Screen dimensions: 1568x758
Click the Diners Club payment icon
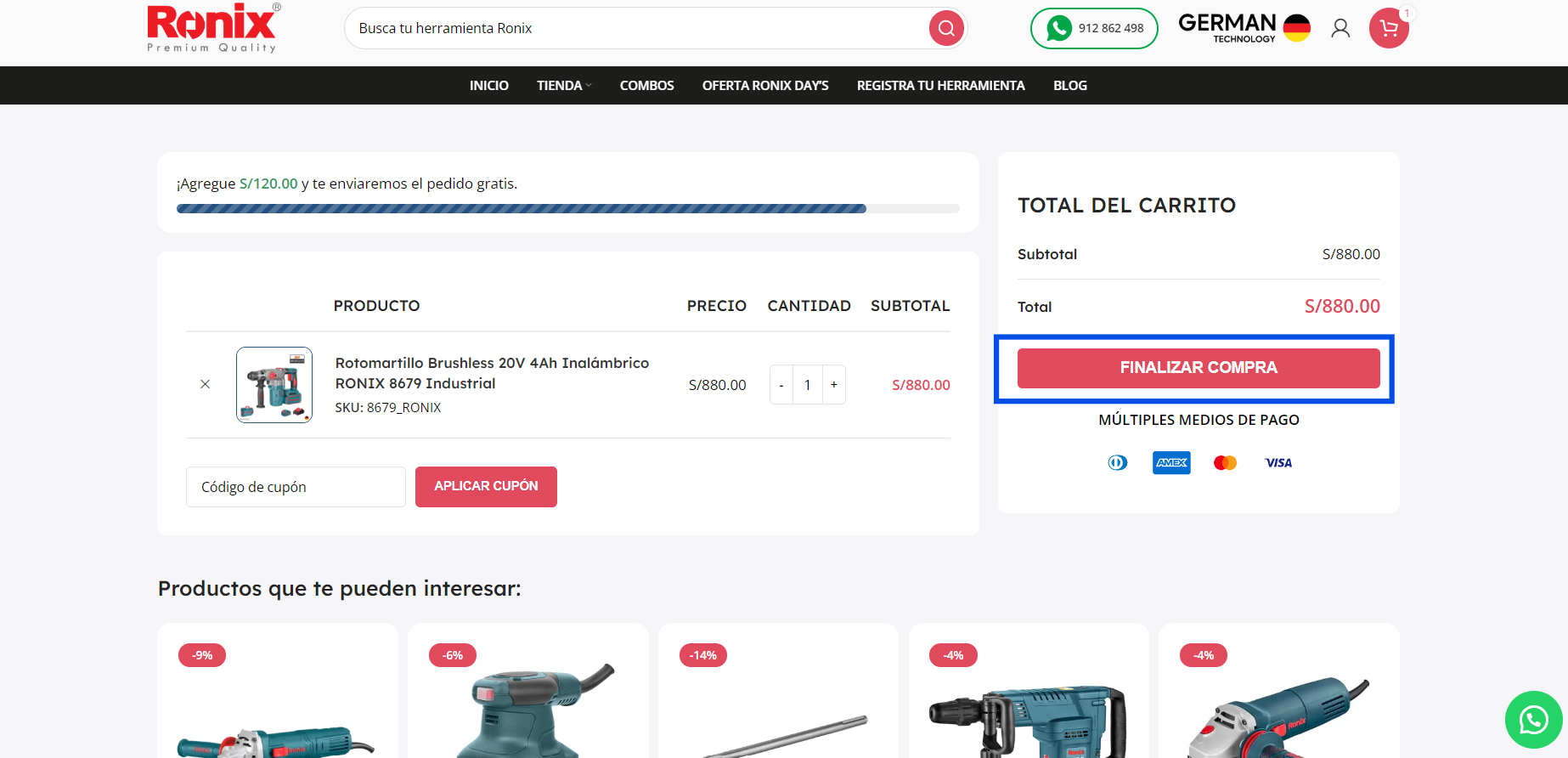point(1118,462)
